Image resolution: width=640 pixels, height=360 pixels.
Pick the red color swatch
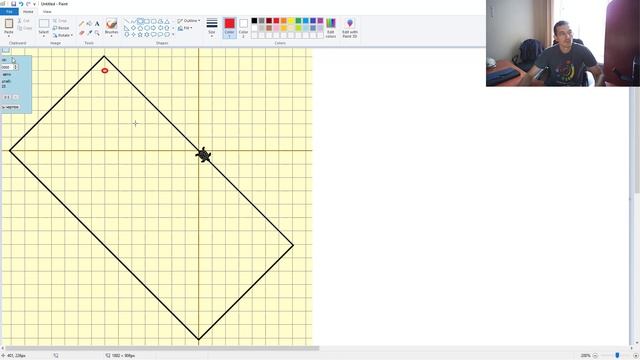pos(276,20)
